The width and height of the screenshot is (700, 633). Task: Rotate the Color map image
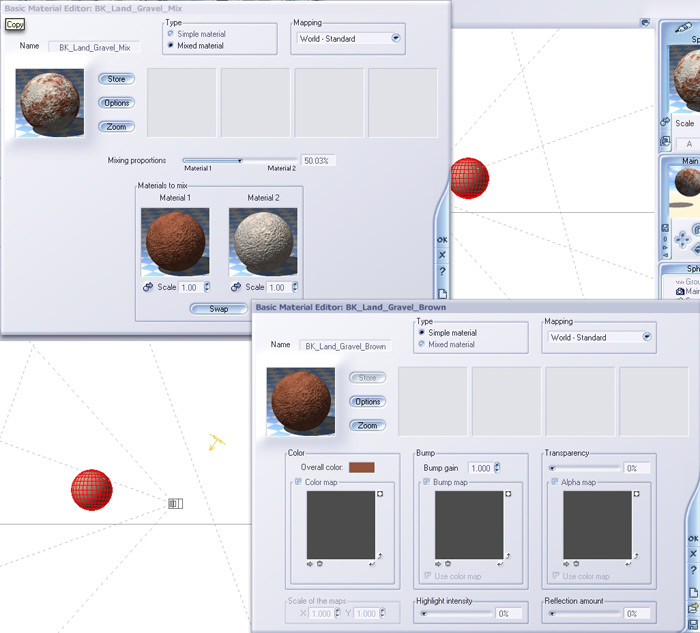point(380,556)
